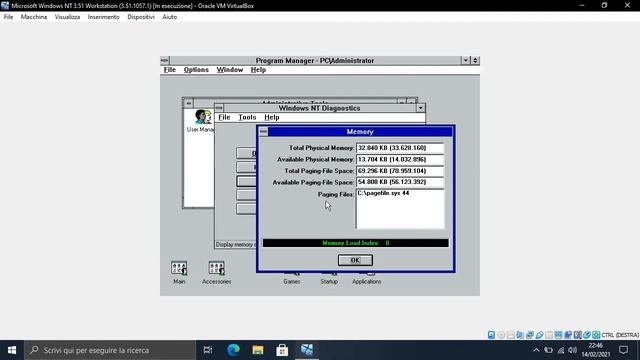Open the Windows Start menu
Viewport: 640px width, 360px height.
[x=12, y=350]
